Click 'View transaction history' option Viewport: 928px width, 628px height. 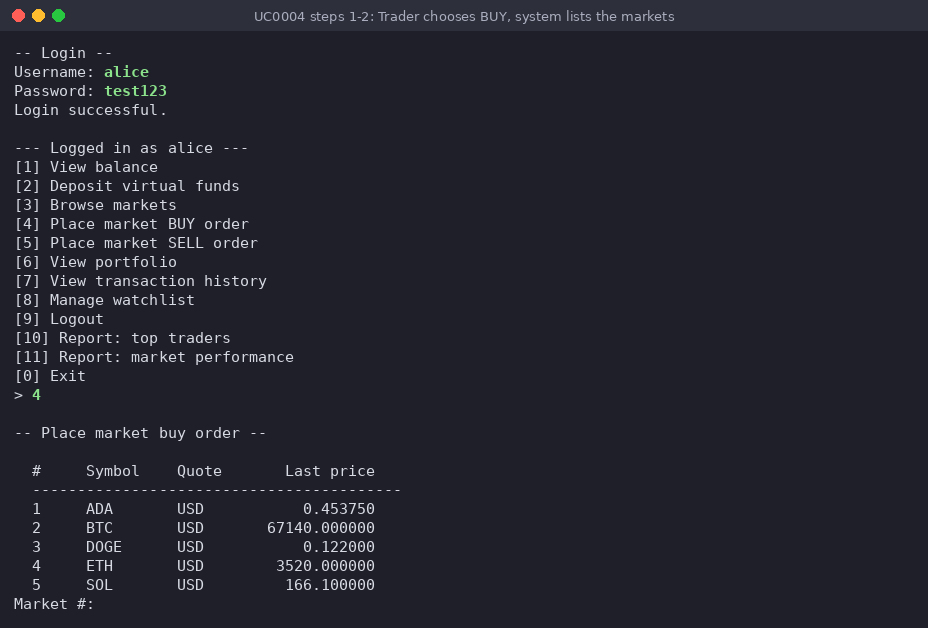pos(140,281)
